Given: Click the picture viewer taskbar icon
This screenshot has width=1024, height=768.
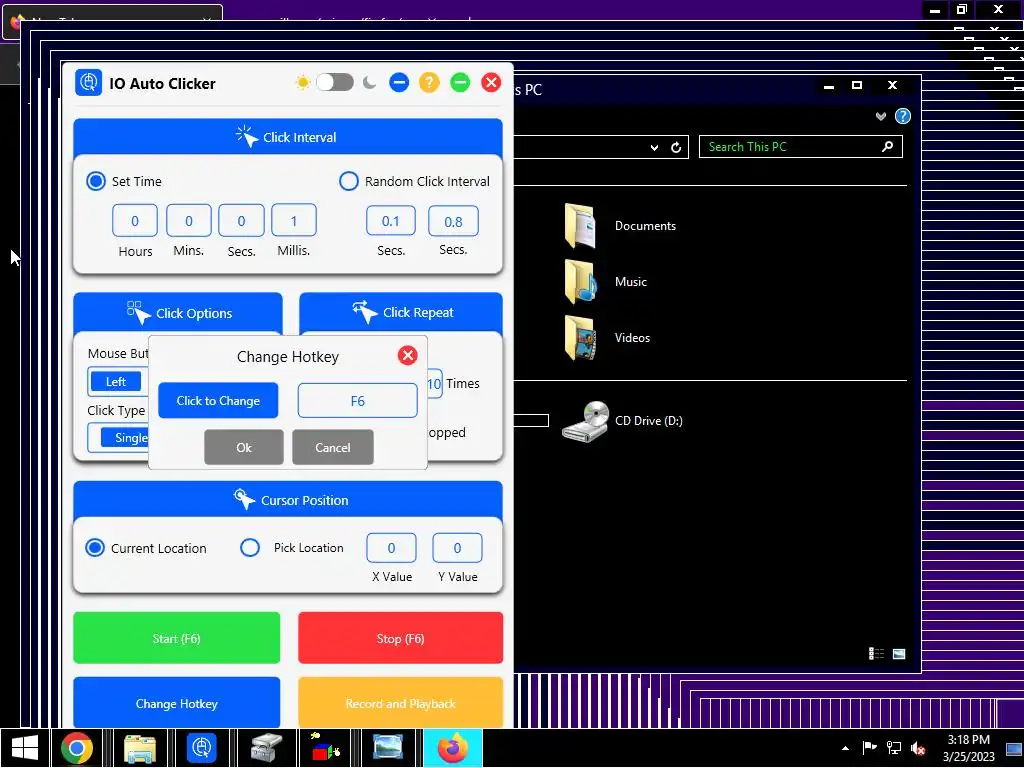Looking at the screenshot, I should [x=388, y=748].
